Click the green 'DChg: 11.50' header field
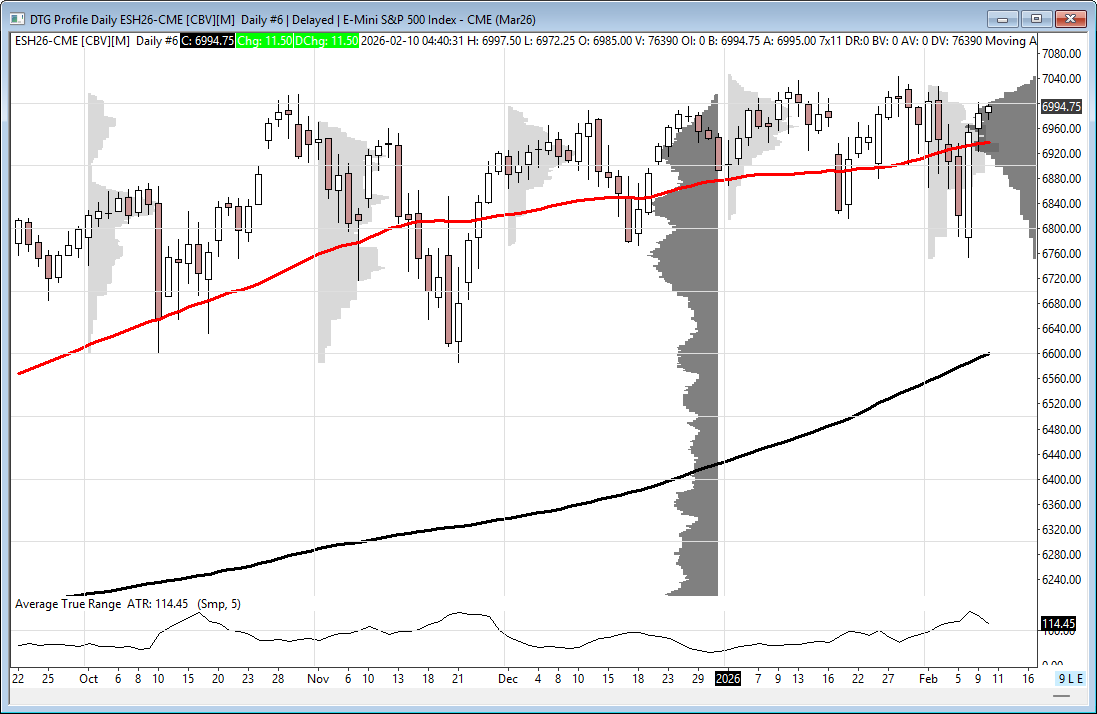Viewport: 1097px width, 714px height. click(x=330, y=40)
